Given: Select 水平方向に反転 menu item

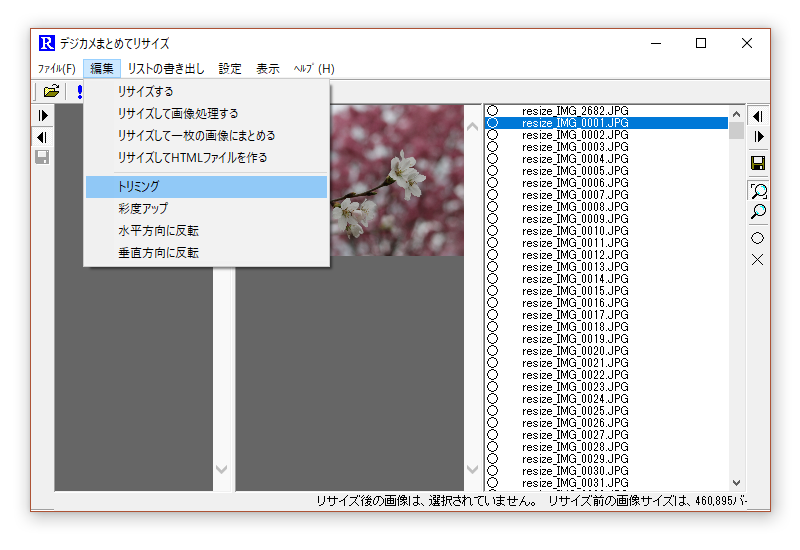Looking at the screenshot, I should pyautogui.click(x=207, y=231).
